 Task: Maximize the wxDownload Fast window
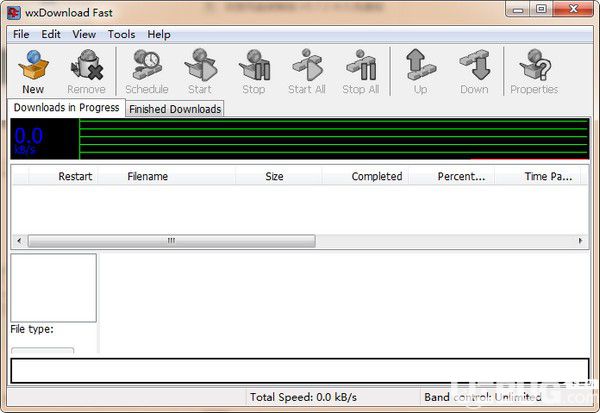point(541,9)
